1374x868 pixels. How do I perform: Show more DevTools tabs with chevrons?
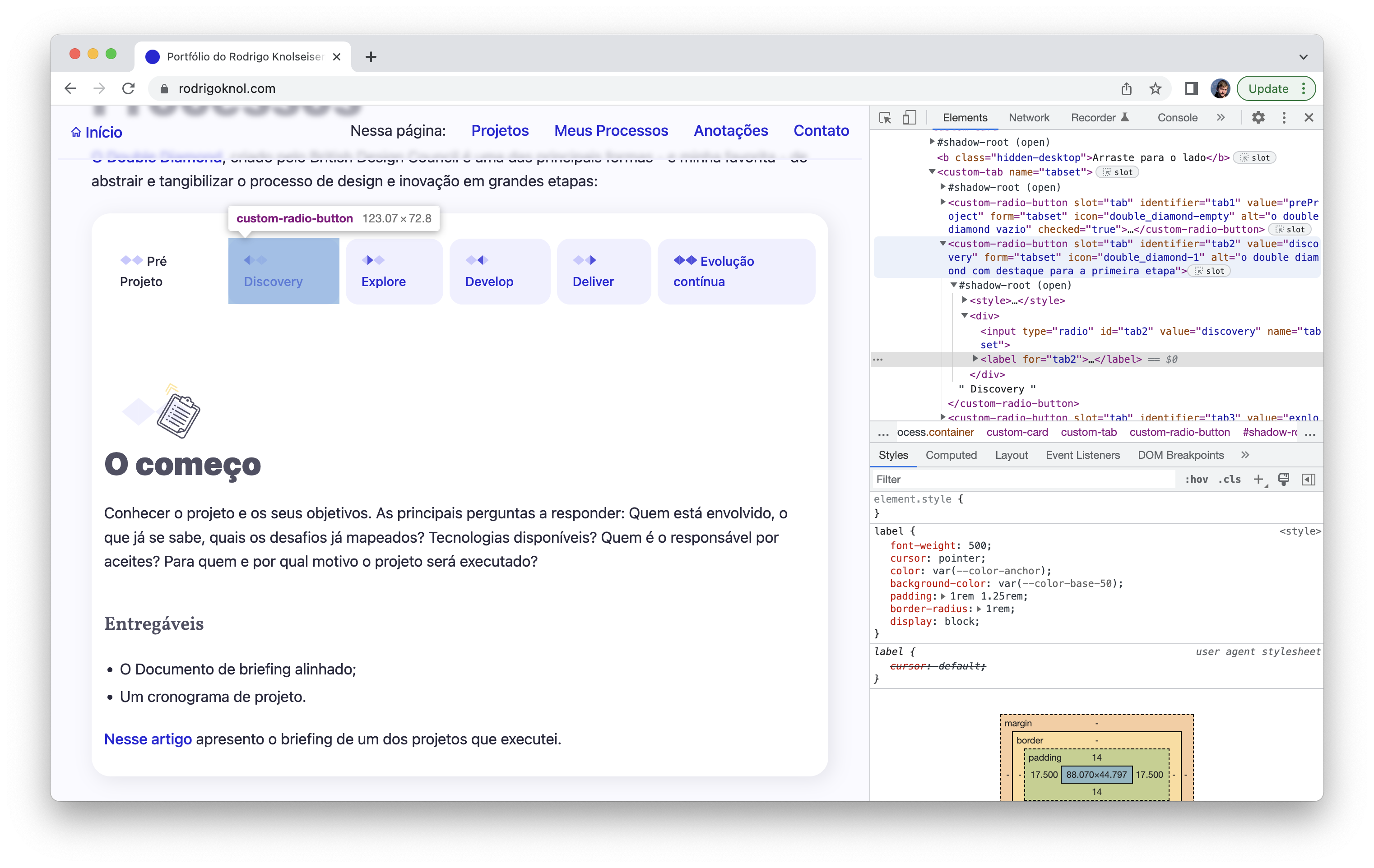(1221, 117)
